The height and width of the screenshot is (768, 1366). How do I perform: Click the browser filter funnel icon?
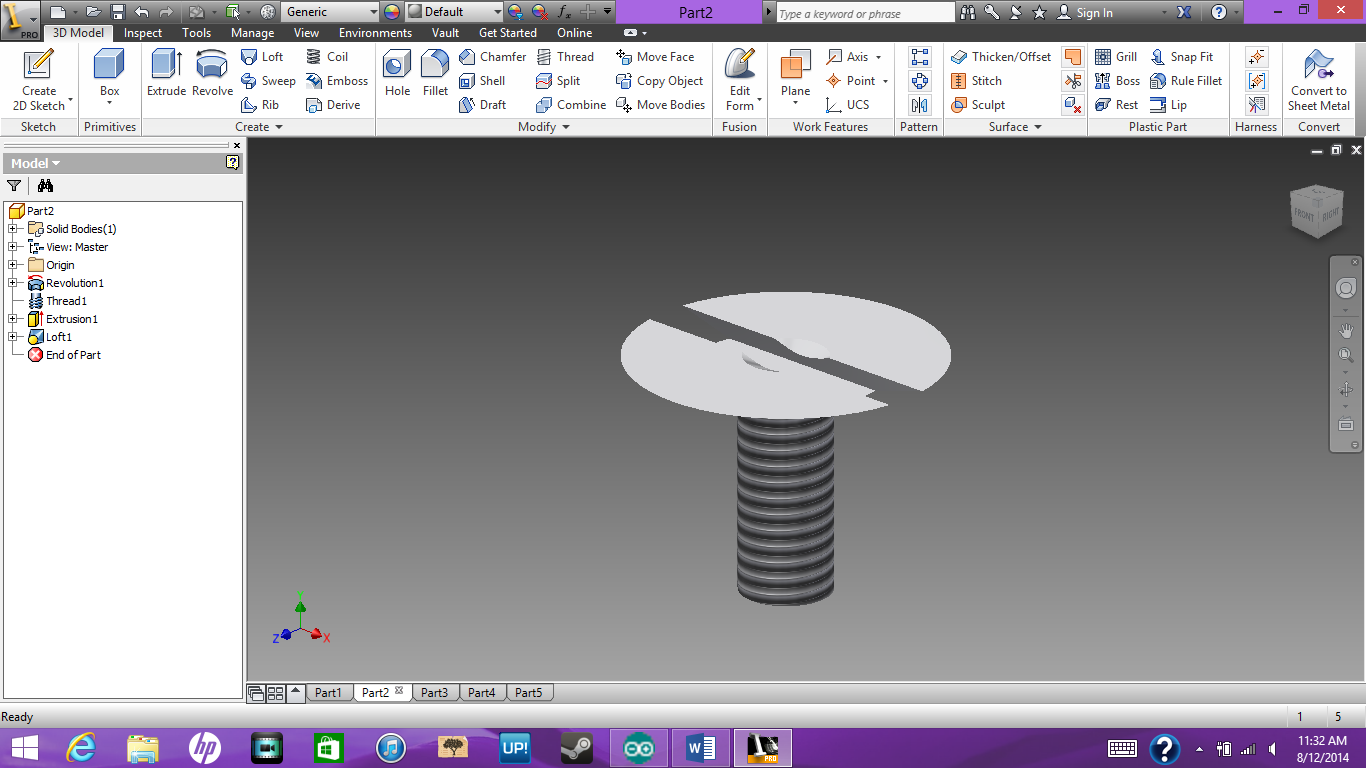[x=14, y=185]
